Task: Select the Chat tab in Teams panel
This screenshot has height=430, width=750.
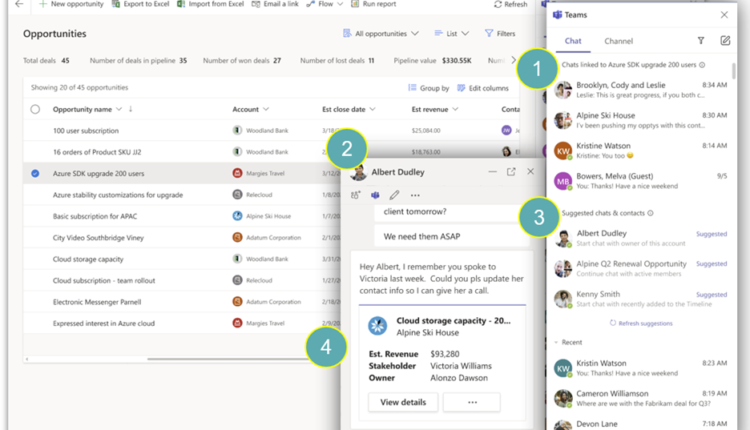Action: [573, 42]
